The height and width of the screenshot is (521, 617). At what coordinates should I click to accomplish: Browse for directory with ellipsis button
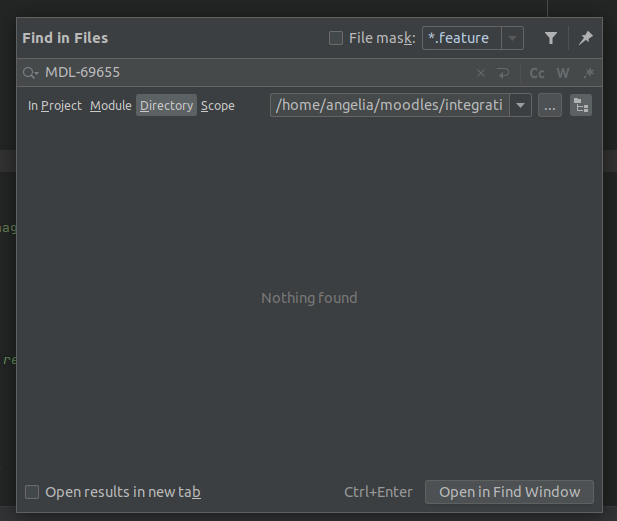550,105
